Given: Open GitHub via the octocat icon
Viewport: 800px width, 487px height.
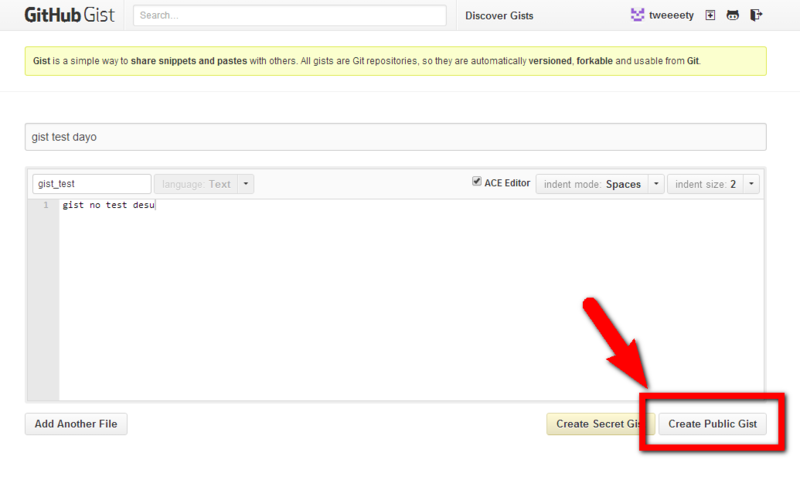Looking at the screenshot, I should (733, 15).
